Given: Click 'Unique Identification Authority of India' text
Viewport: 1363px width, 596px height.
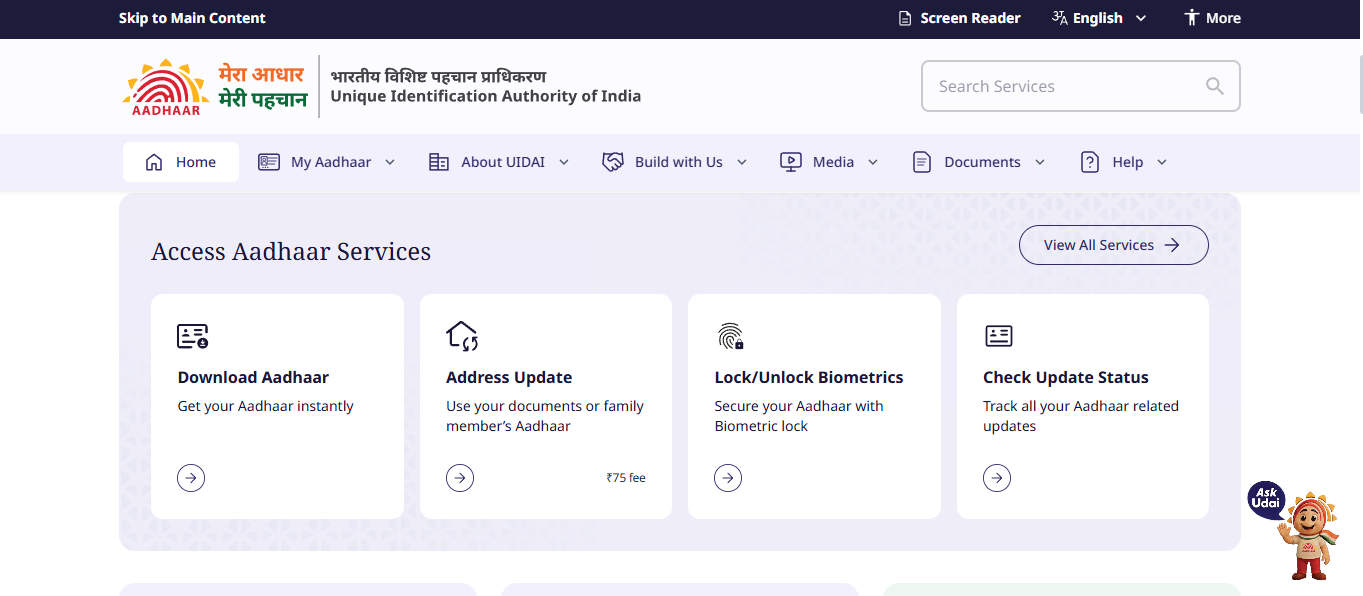Looking at the screenshot, I should (486, 97).
